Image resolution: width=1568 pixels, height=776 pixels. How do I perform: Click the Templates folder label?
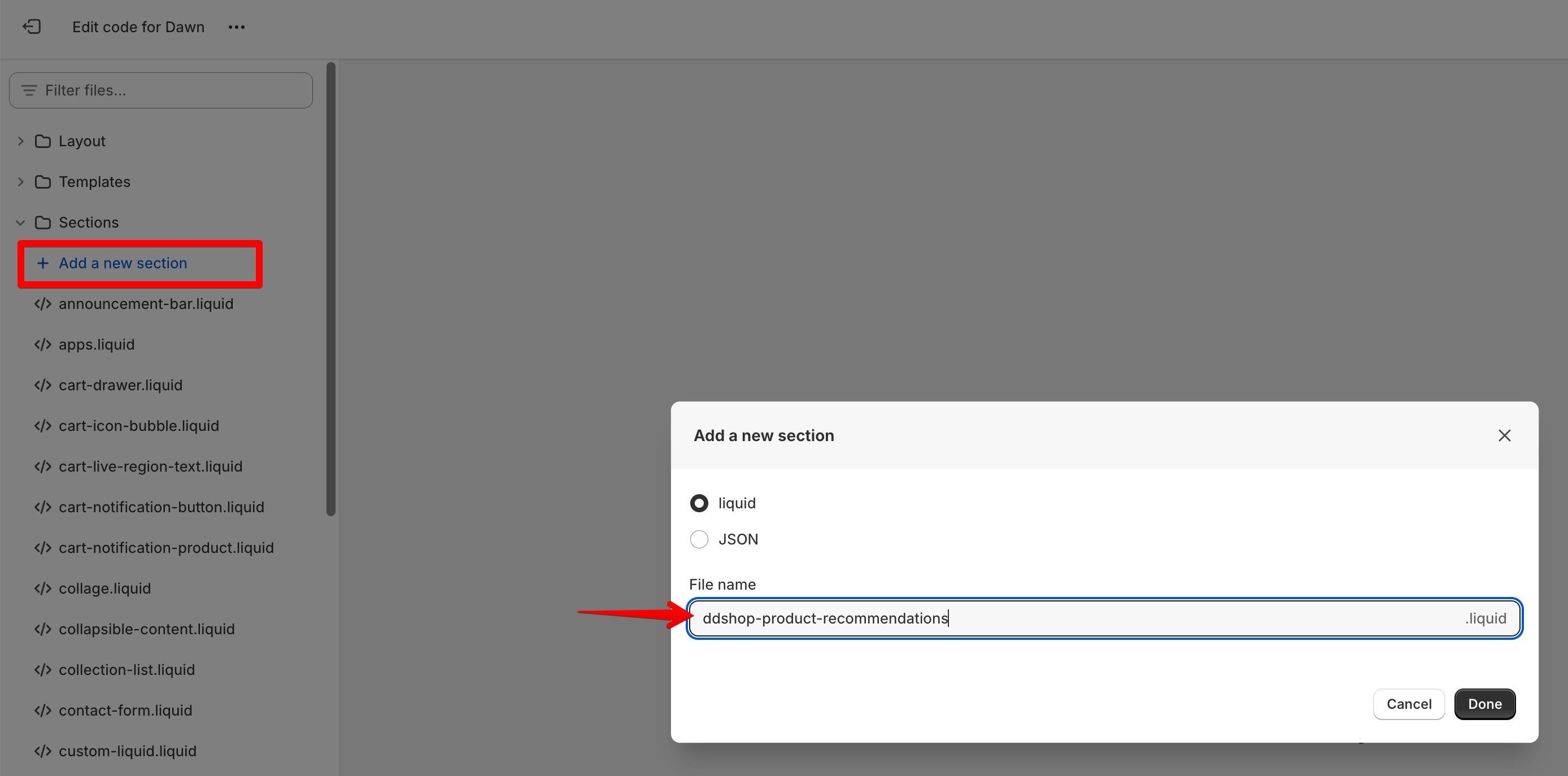pyautogui.click(x=94, y=182)
